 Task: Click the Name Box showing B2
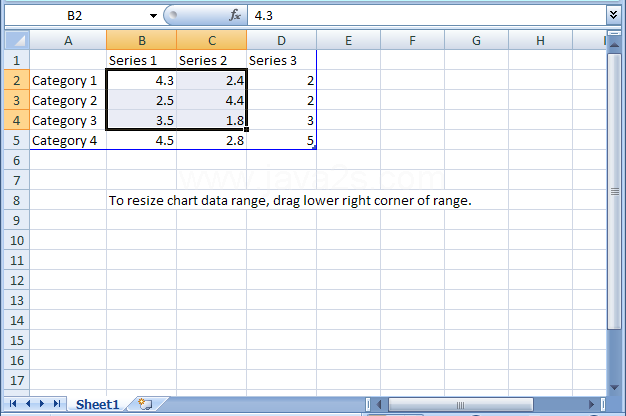(75, 16)
